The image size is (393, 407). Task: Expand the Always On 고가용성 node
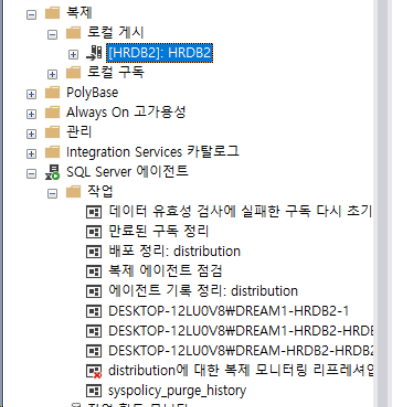coord(31,114)
